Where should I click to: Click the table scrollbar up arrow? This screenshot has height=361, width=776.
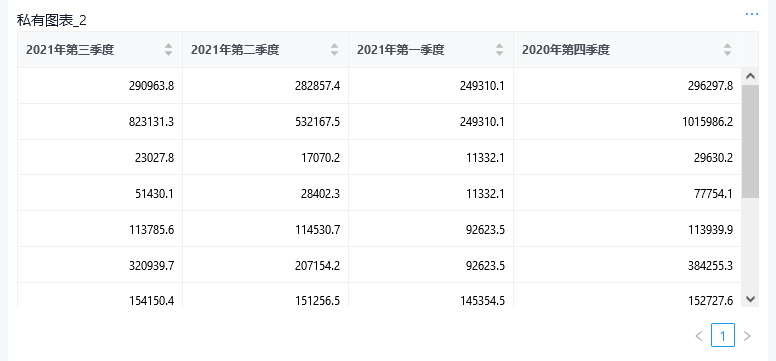[x=750, y=76]
